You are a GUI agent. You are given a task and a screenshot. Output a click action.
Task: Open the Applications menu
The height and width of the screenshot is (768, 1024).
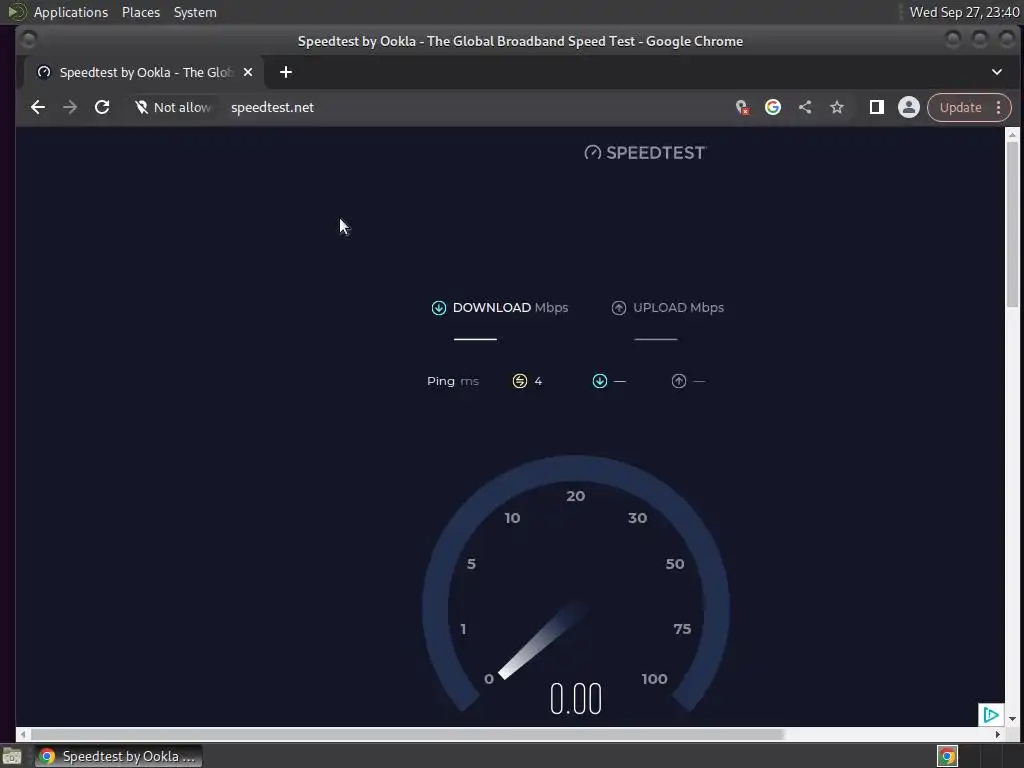click(x=71, y=12)
